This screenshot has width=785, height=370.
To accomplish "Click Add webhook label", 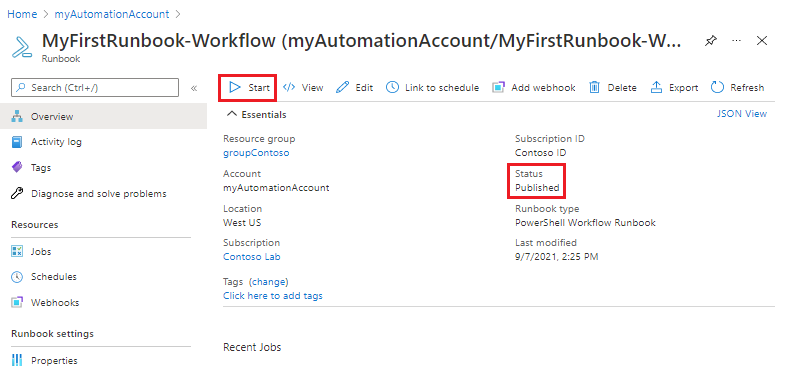I will pos(543,88).
